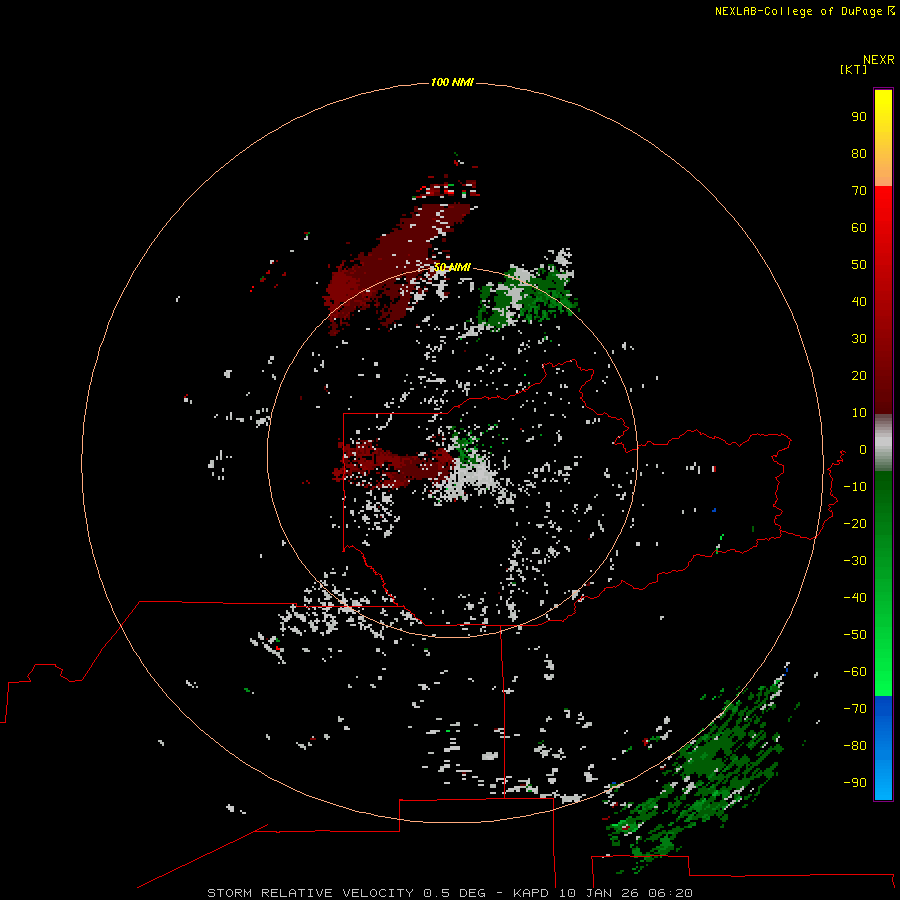Pick the yellow segment of the color bar

click(x=883, y=138)
